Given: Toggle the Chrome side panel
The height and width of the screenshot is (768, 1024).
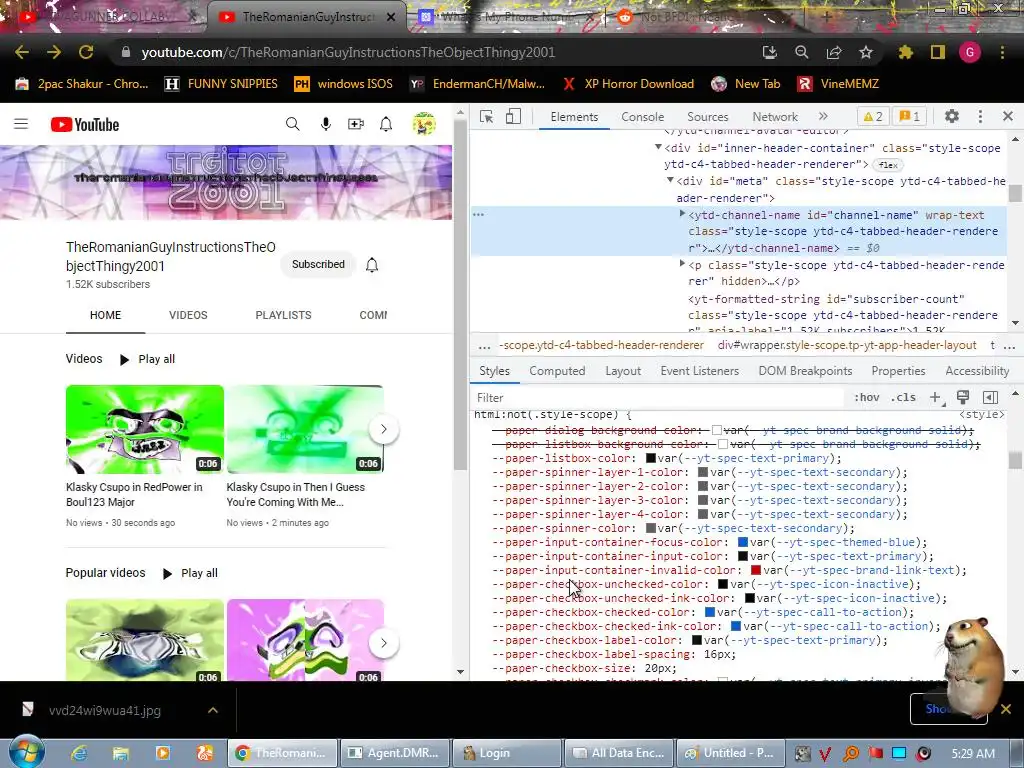Looking at the screenshot, I should pos(938,52).
